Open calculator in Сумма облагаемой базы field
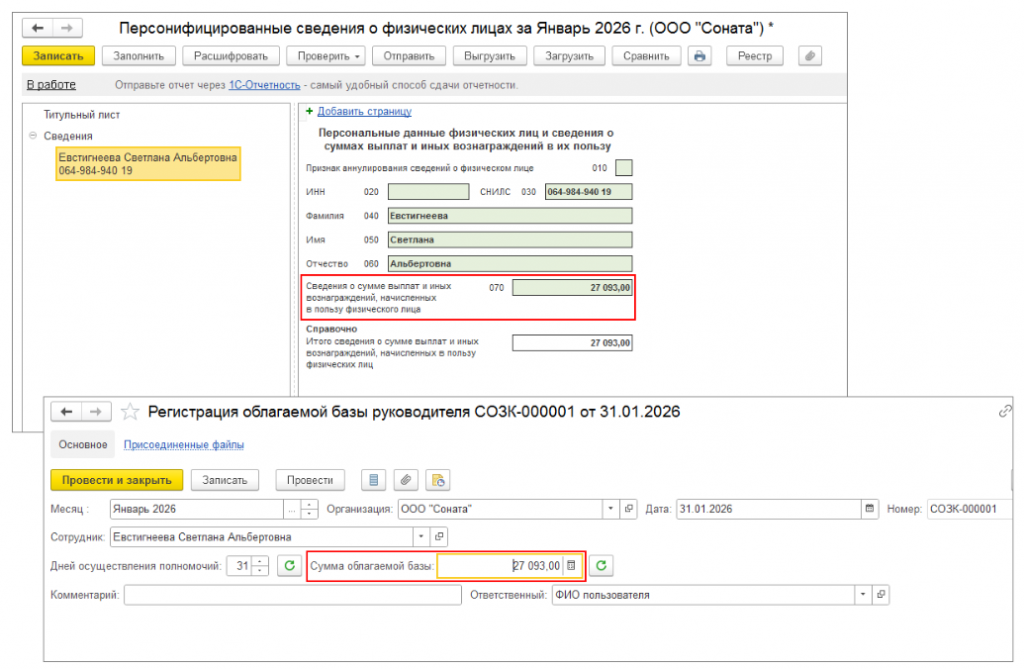Image resolution: width=1024 pixels, height=669 pixels. point(571,565)
